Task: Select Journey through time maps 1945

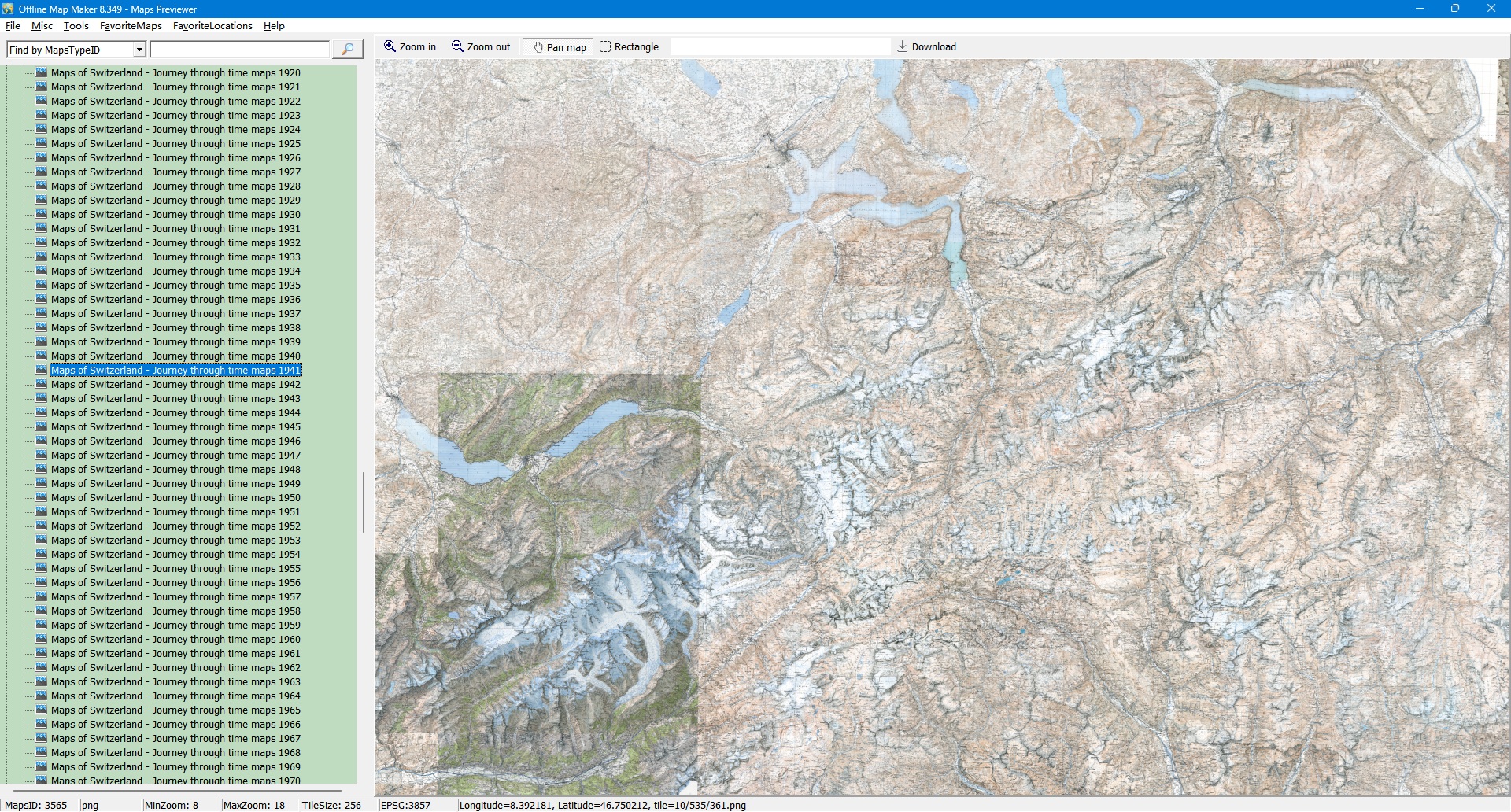Action: point(175,427)
